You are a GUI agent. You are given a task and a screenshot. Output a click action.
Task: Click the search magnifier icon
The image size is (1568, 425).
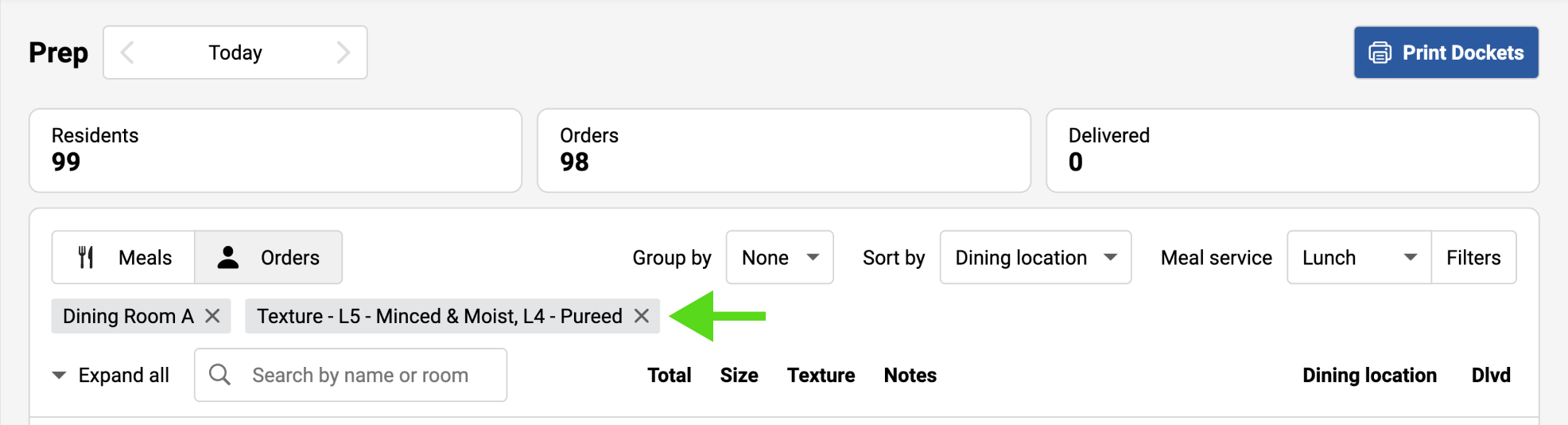[x=219, y=375]
